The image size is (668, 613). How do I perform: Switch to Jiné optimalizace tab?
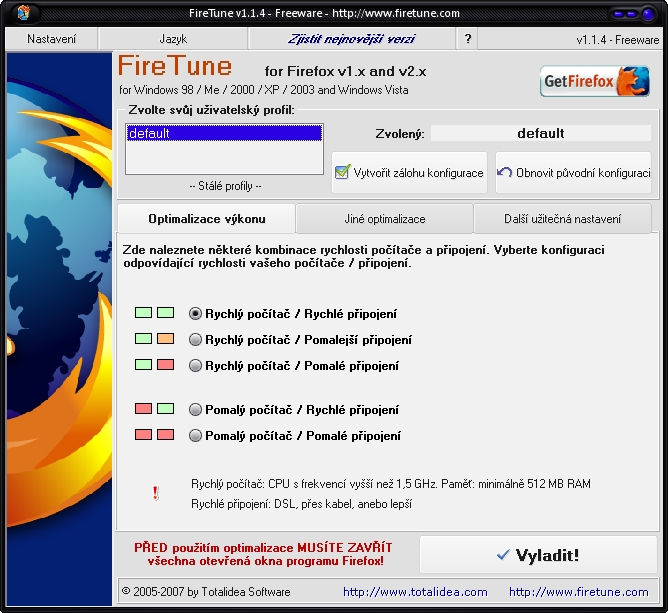tap(385, 219)
